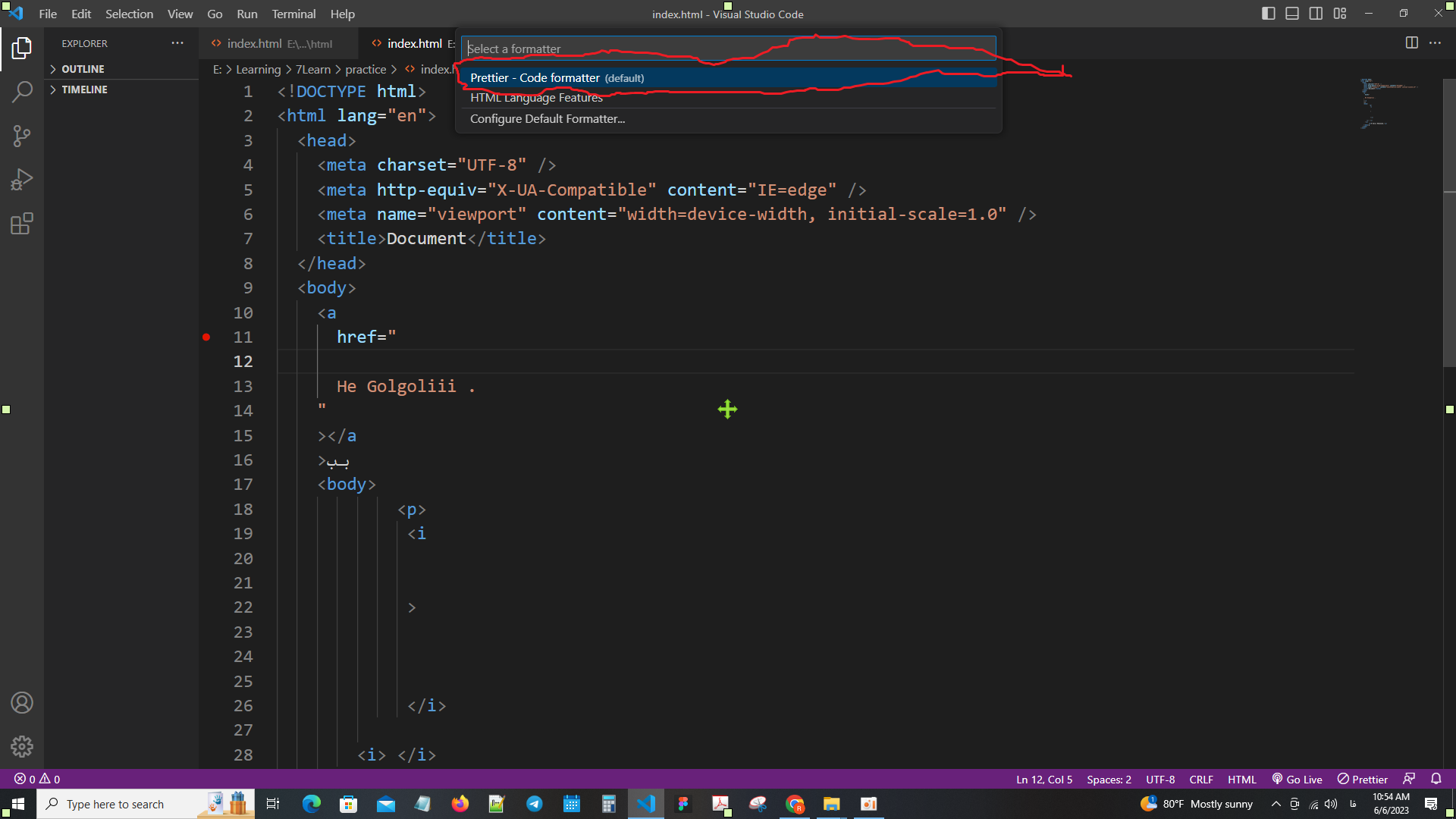Click the Run and Debug panel icon
The width and height of the screenshot is (1456, 819).
tap(22, 180)
